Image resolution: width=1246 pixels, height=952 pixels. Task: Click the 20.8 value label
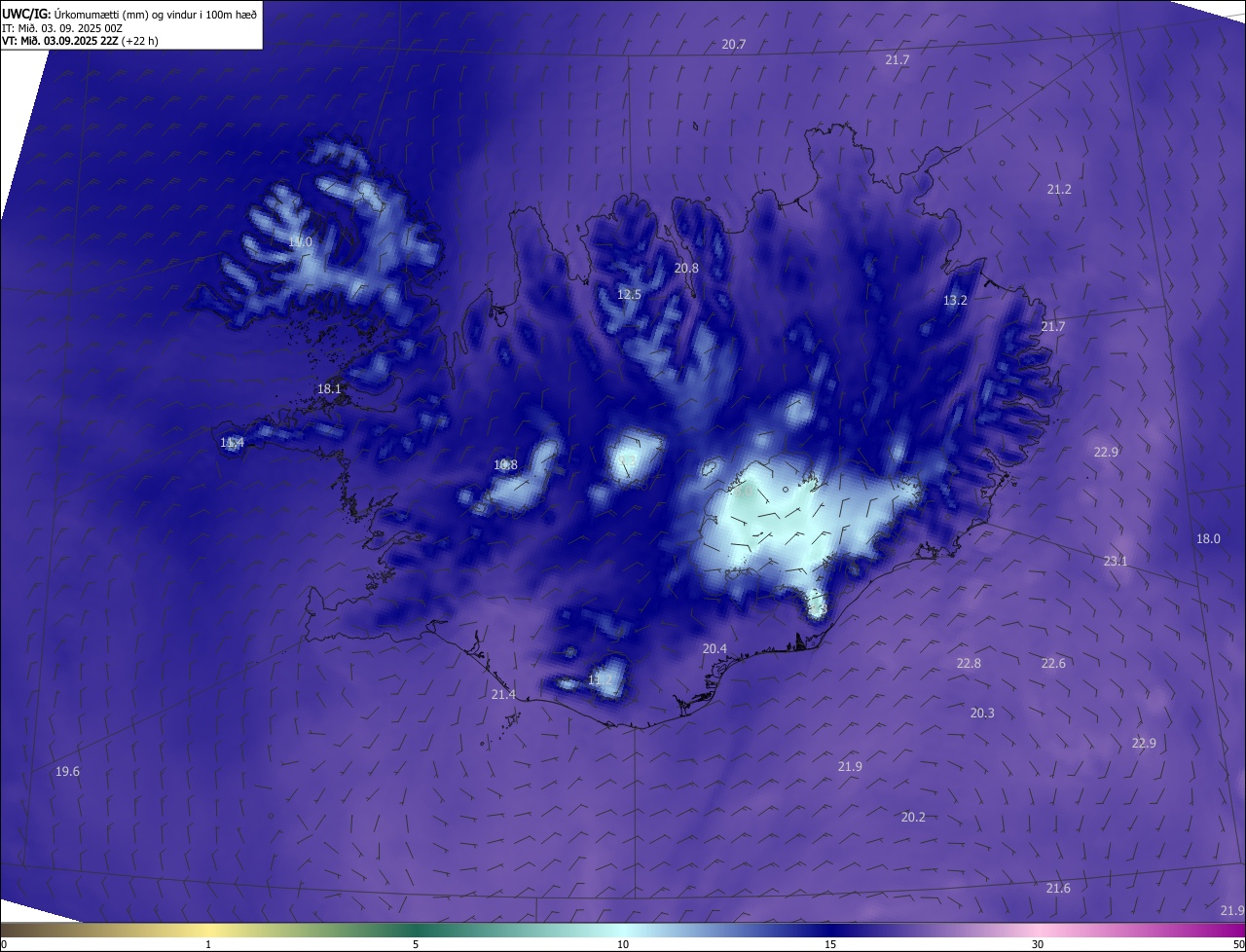tap(686, 268)
